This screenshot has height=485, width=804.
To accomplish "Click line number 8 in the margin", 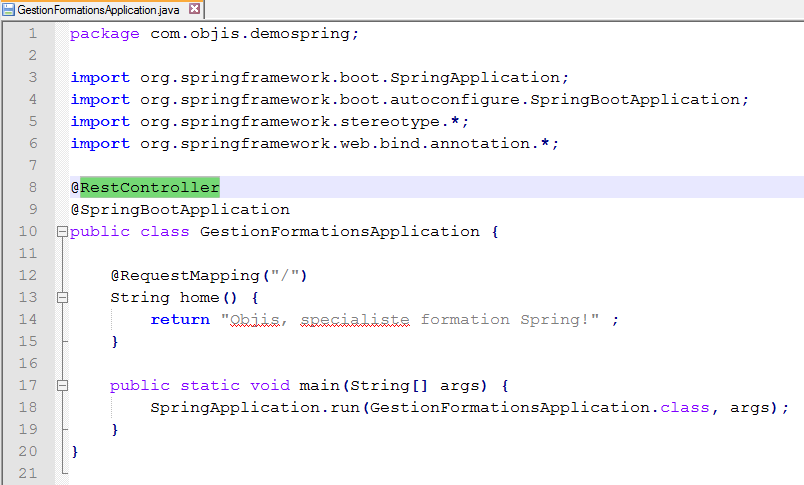I will [33, 187].
